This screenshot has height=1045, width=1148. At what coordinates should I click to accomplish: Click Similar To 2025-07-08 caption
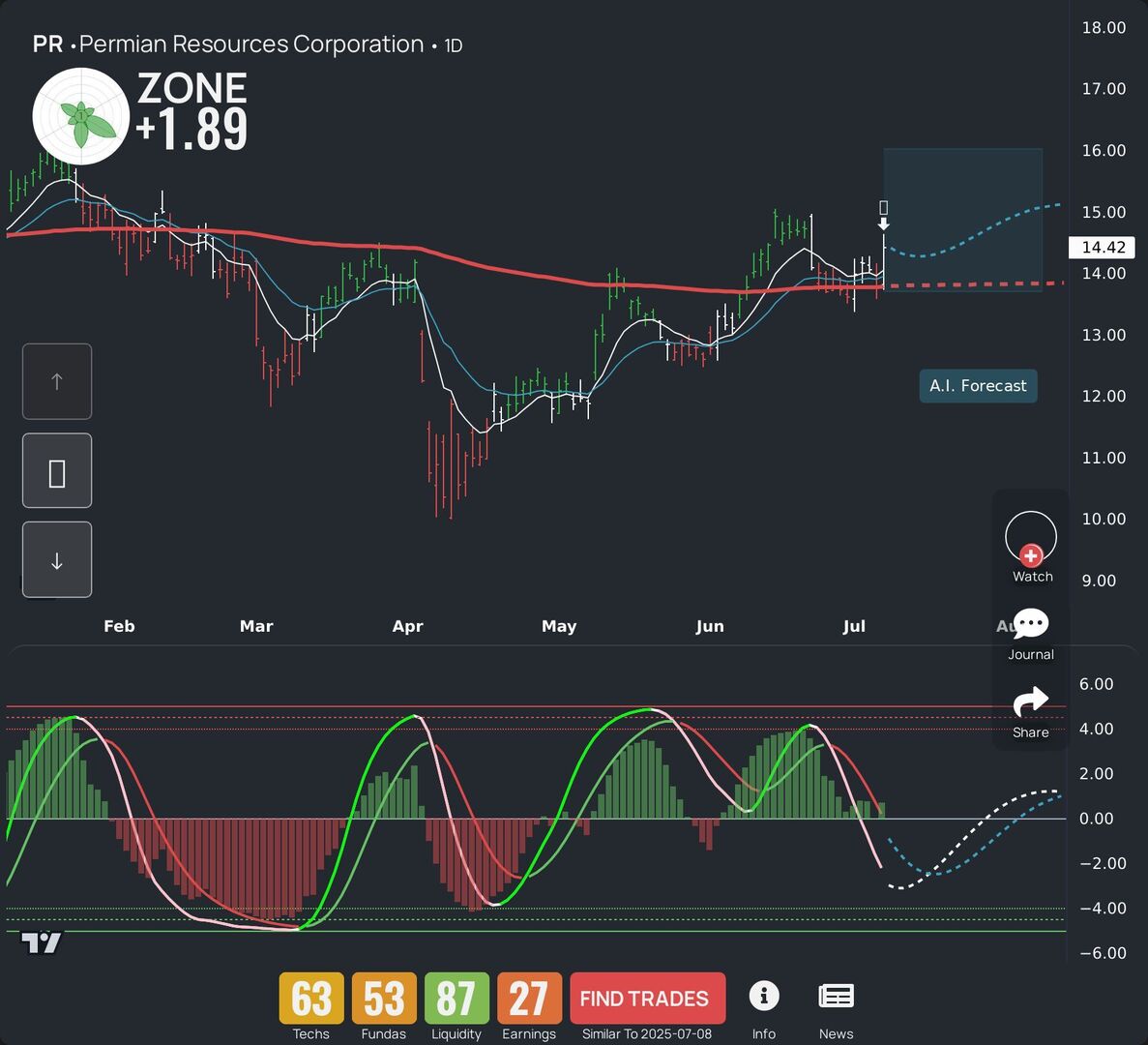[x=647, y=1034]
